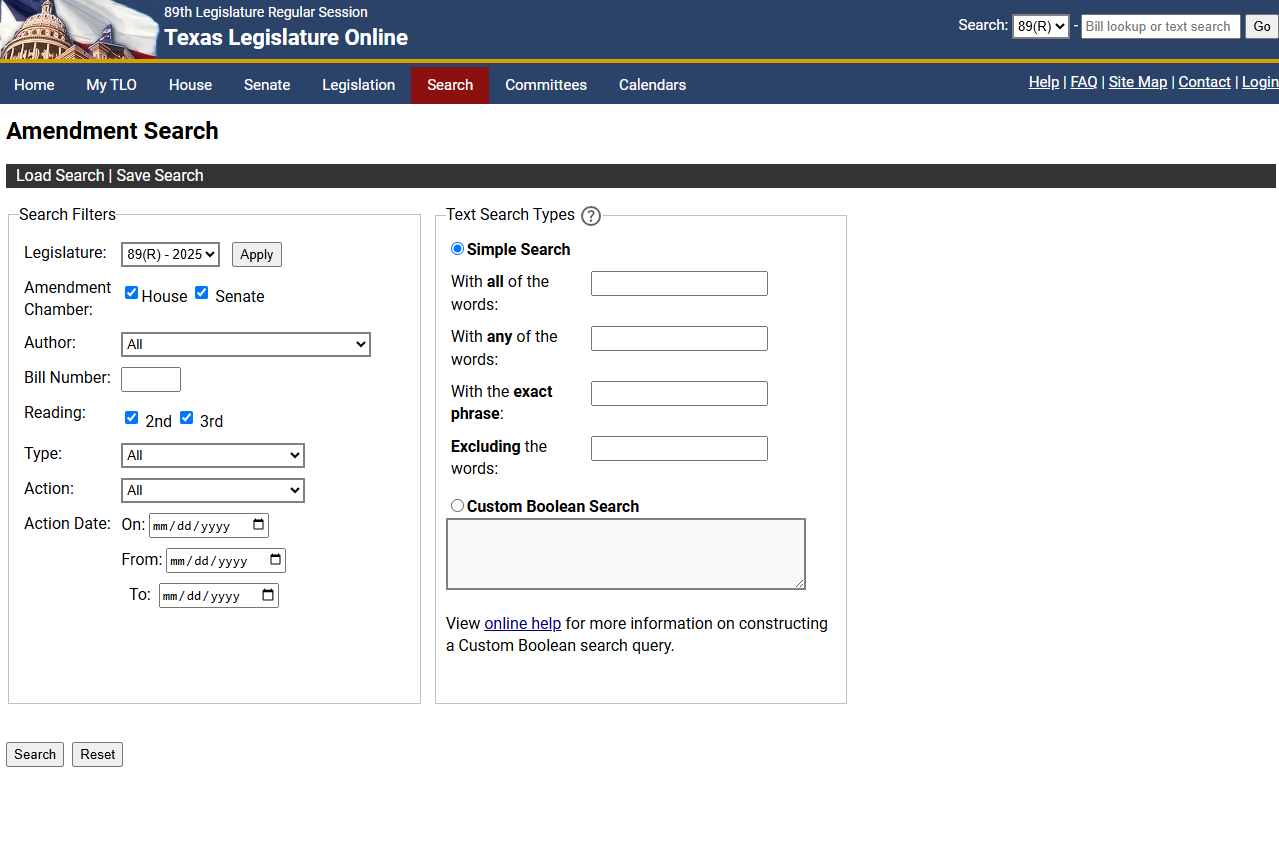Screen dimensions: 1279x849
Task: Open calendar picker for From date
Action: coord(276,560)
